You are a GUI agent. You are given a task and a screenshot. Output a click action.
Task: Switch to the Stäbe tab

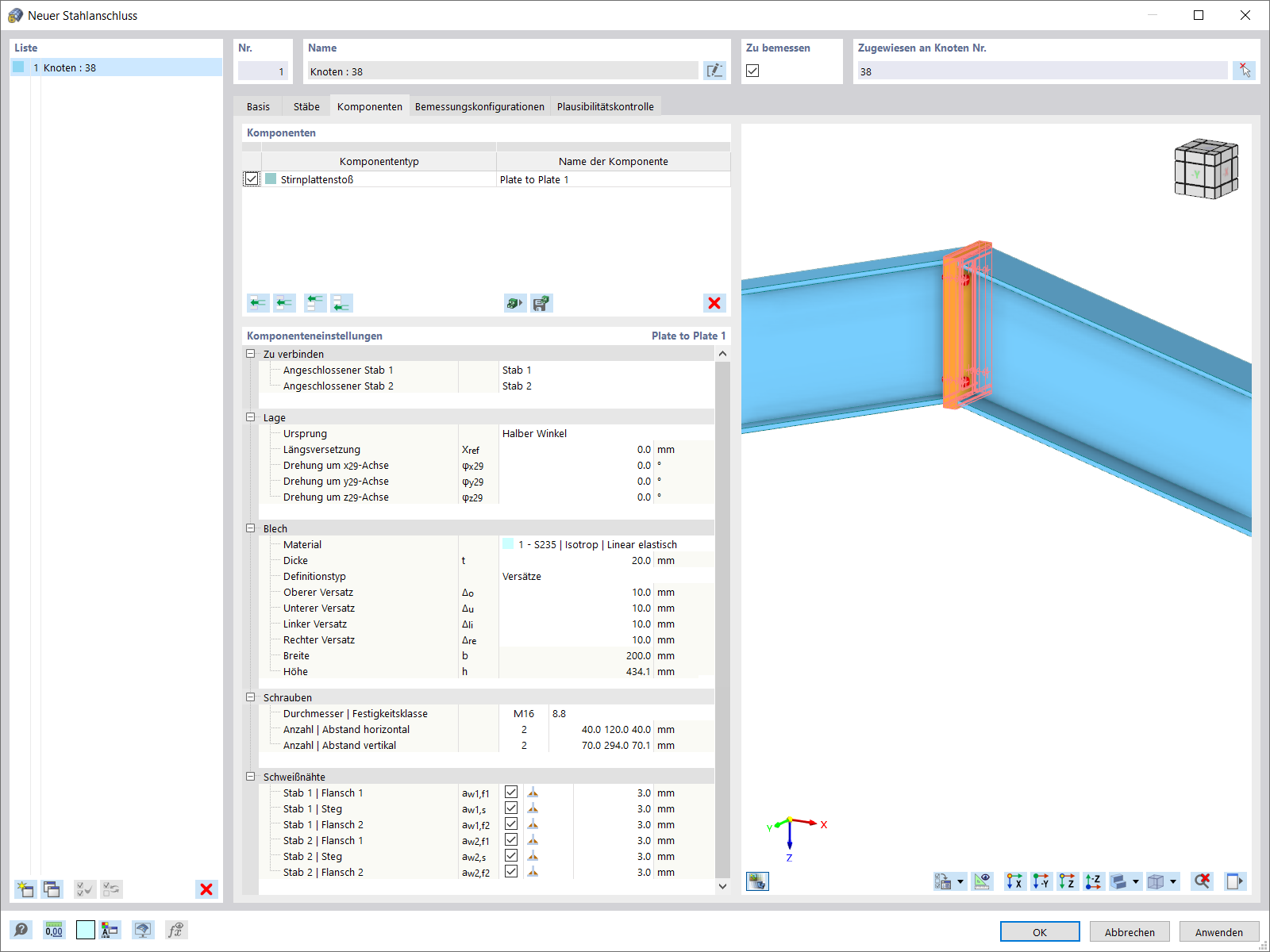click(306, 106)
